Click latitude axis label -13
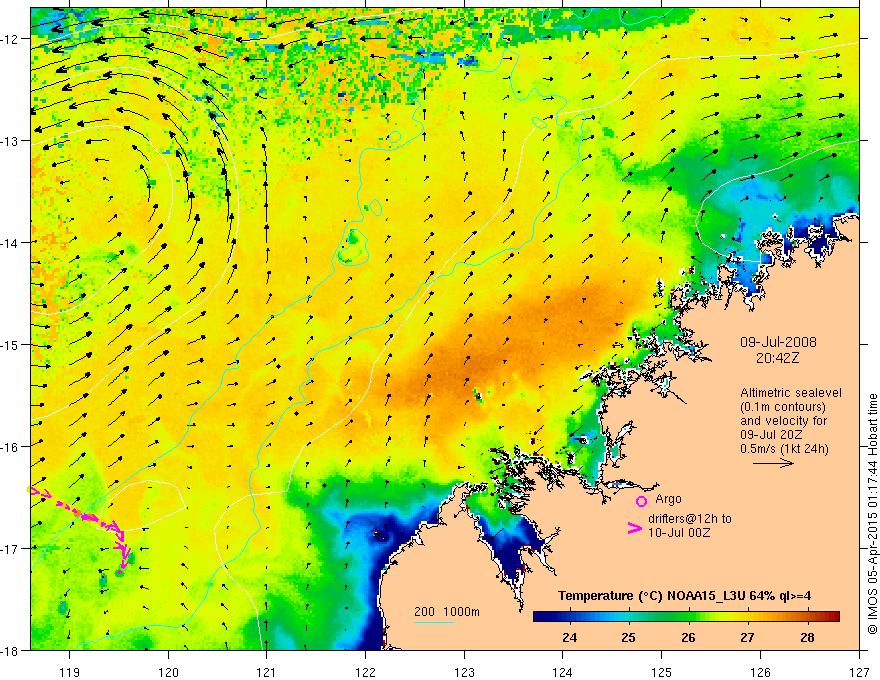 (x=12, y=141)
